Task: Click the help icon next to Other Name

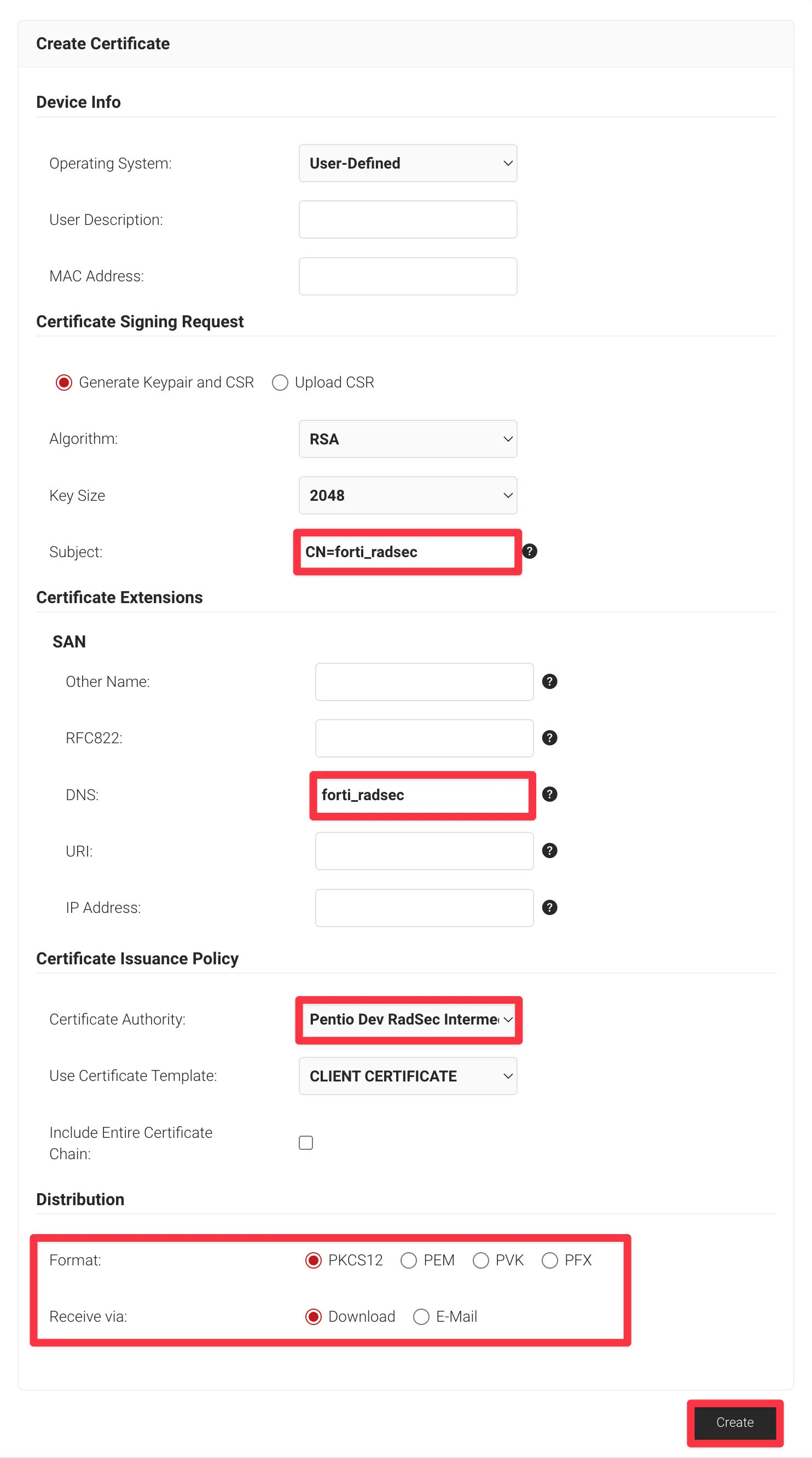Action: pos(549,681)
